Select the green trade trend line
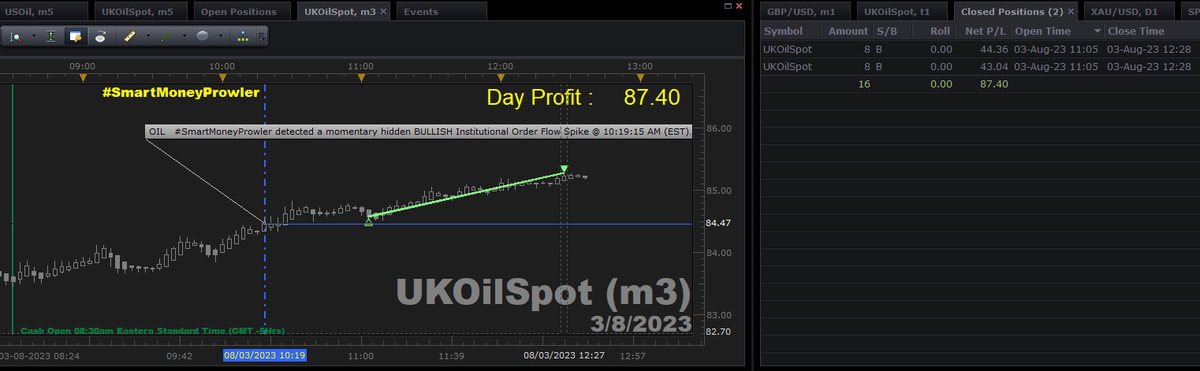 [467, 194]
